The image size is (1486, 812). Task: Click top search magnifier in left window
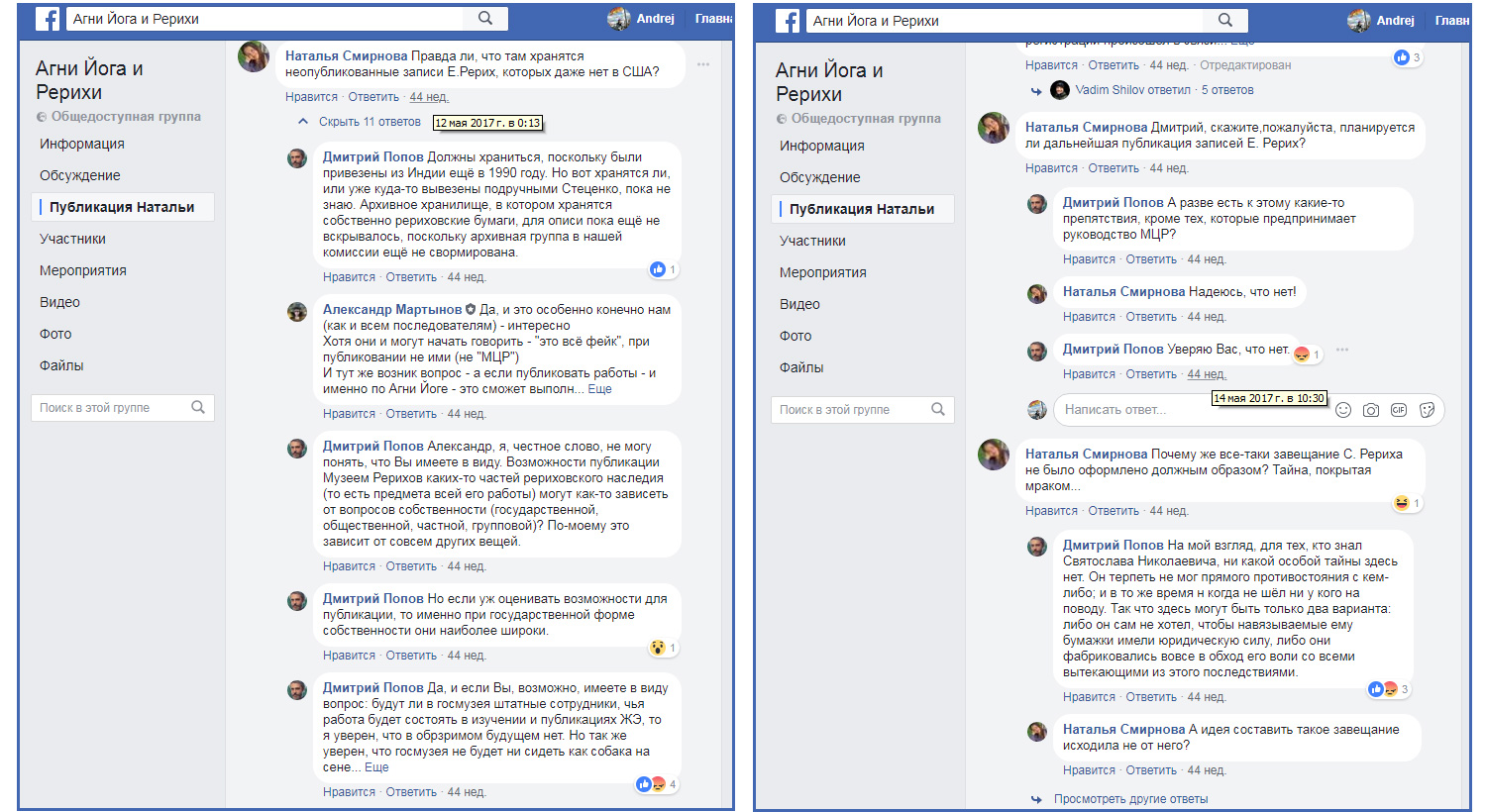pos(485,18)
